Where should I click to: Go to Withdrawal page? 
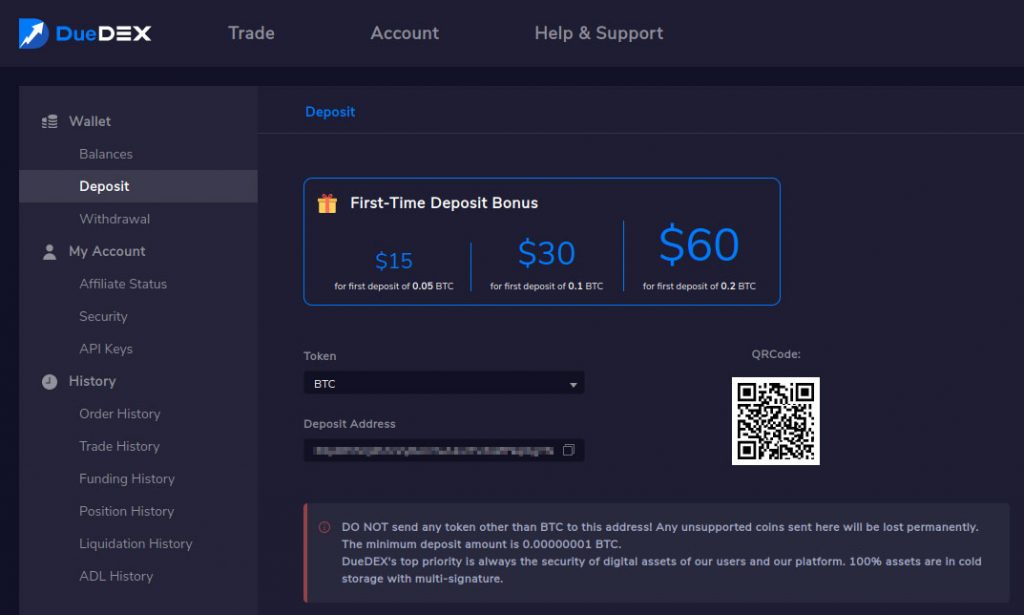pyautogui.click(x=114, y=219)
